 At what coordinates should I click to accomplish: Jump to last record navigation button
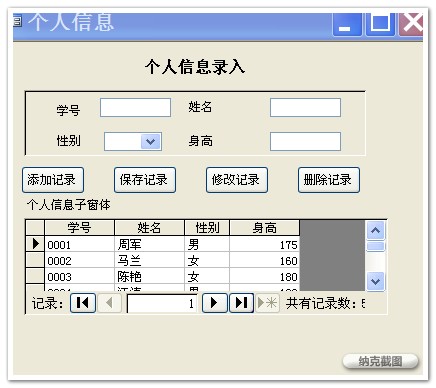[x=241, y=303]
